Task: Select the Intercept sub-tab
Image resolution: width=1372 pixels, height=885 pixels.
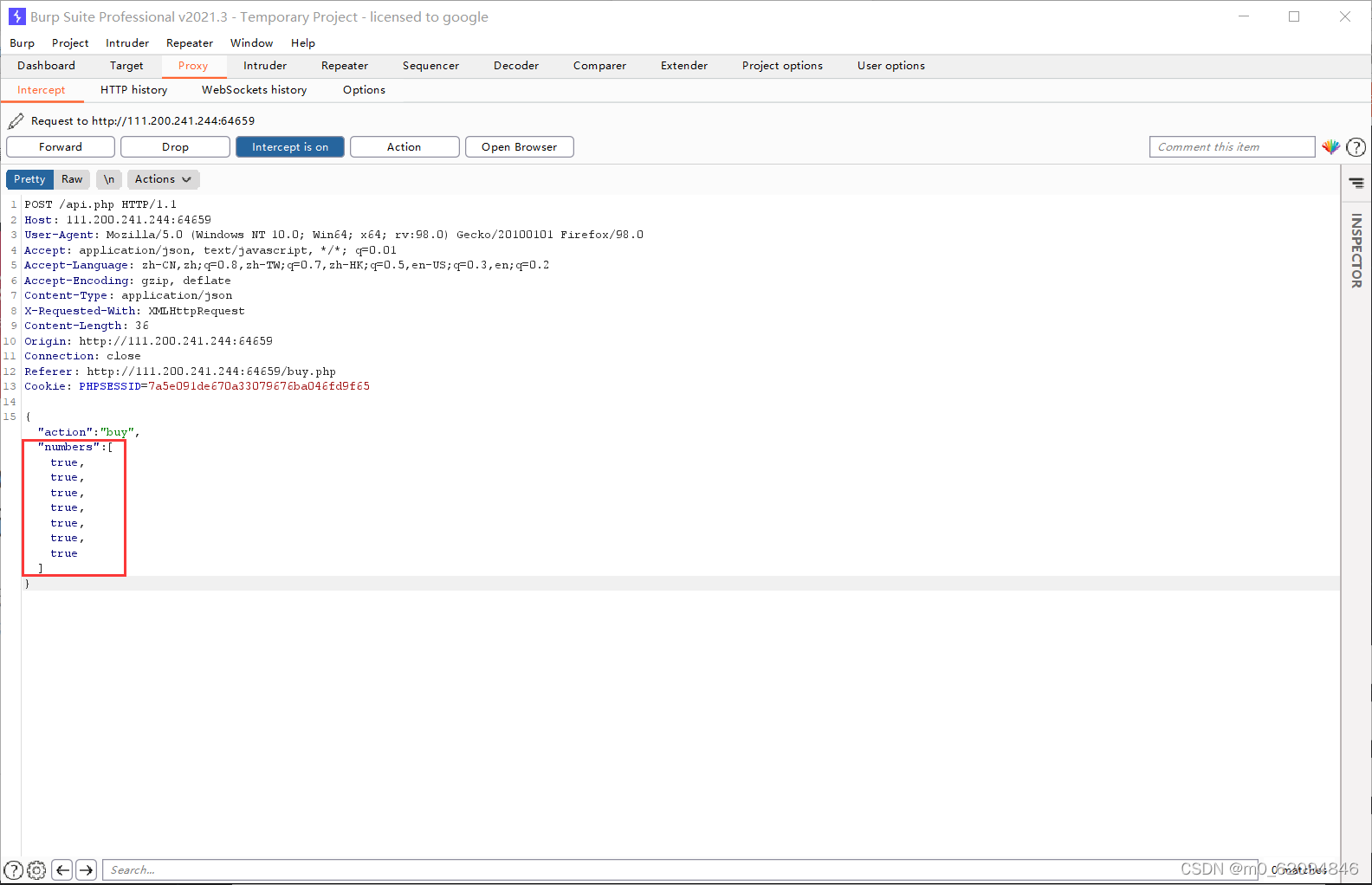Action: (x=42, y=90)
